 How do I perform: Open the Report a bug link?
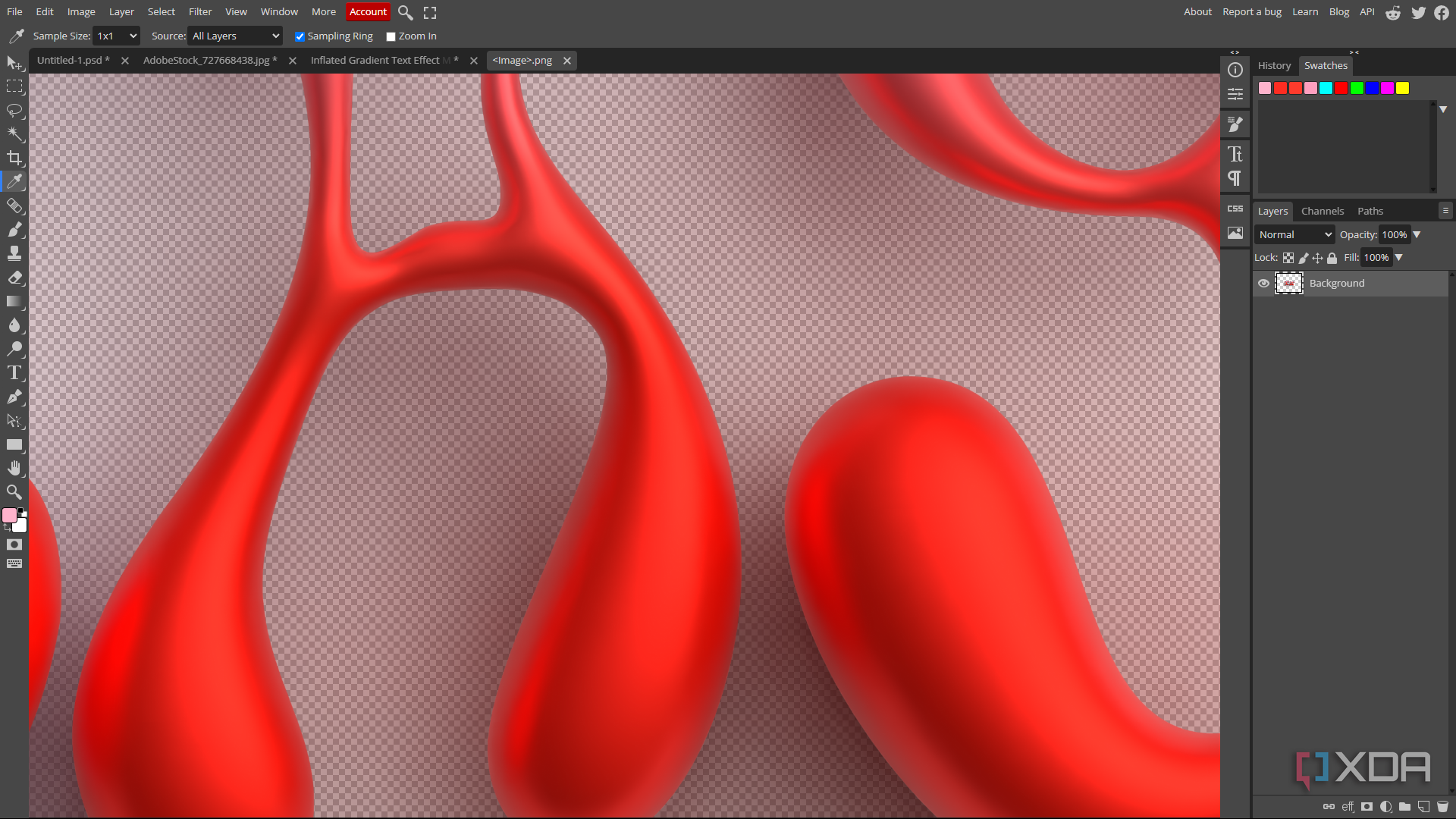point(1252,12)
